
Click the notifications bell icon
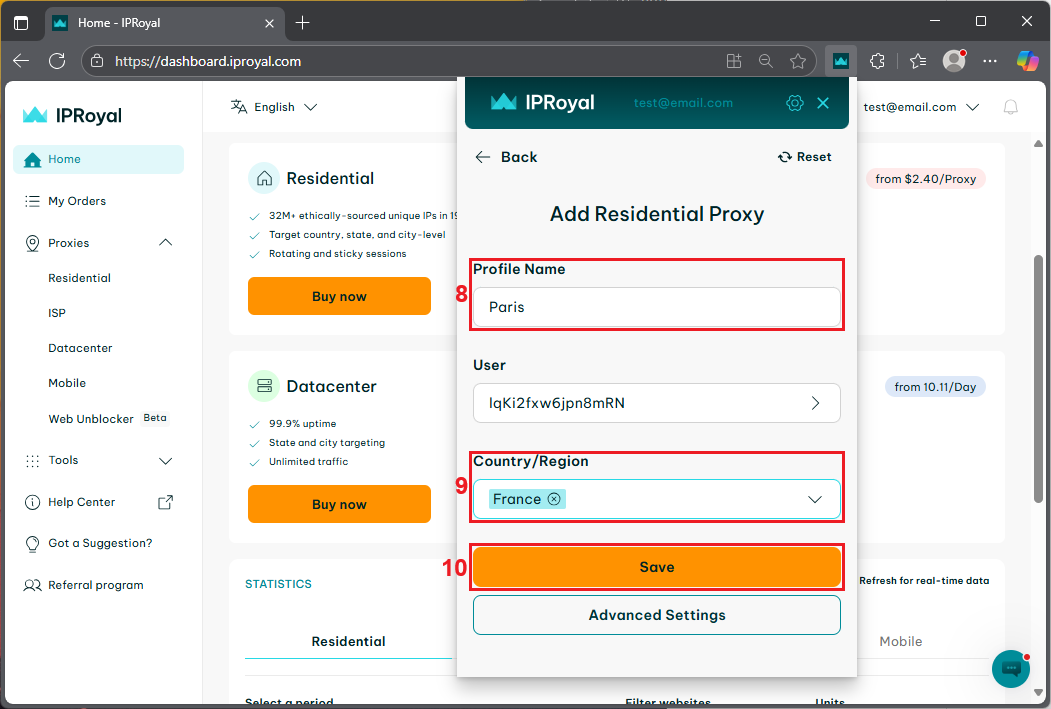1010,107
